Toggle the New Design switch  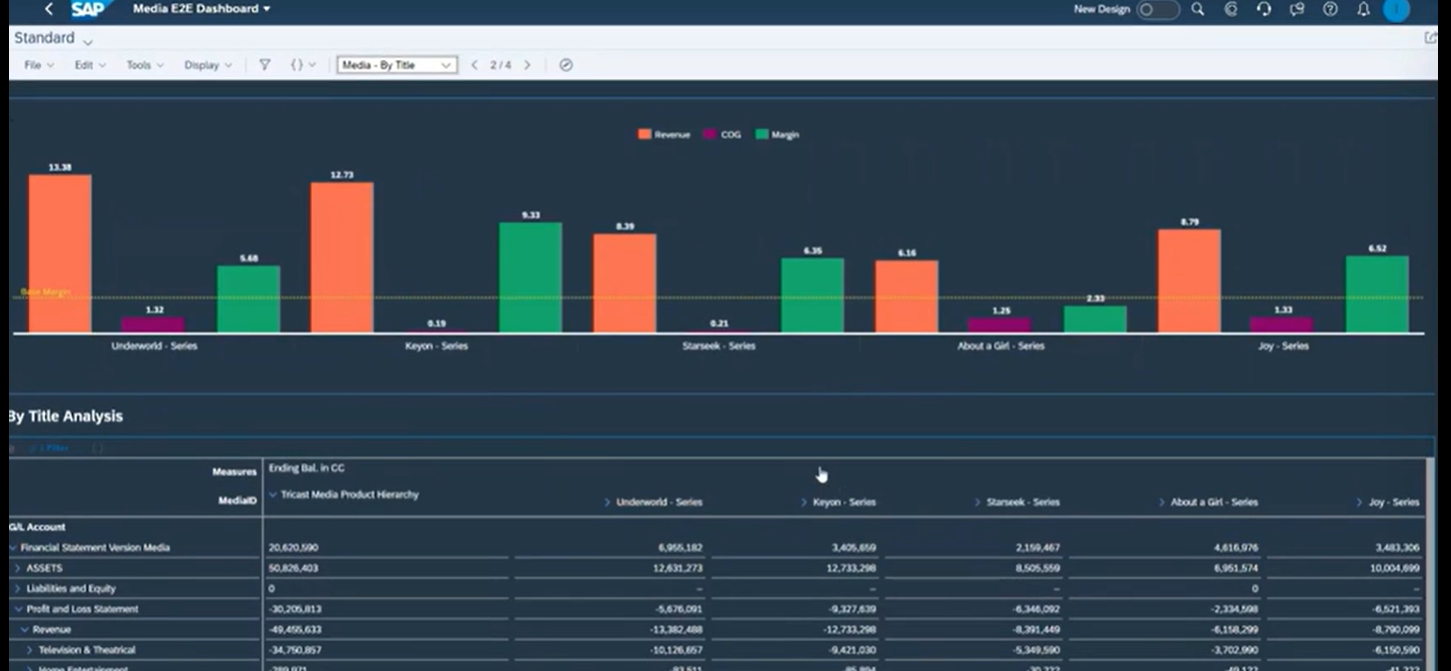click(1157, 9)
